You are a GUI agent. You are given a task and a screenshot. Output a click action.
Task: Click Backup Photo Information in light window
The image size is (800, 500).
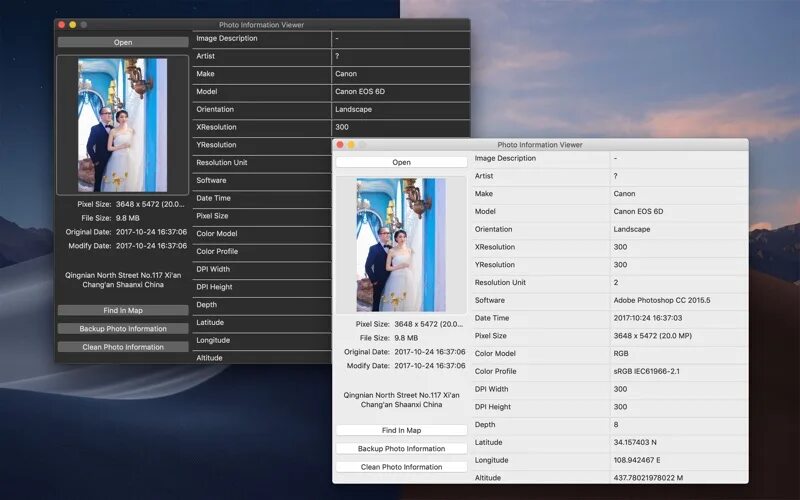pyautogui.click(x=401, y=448)
